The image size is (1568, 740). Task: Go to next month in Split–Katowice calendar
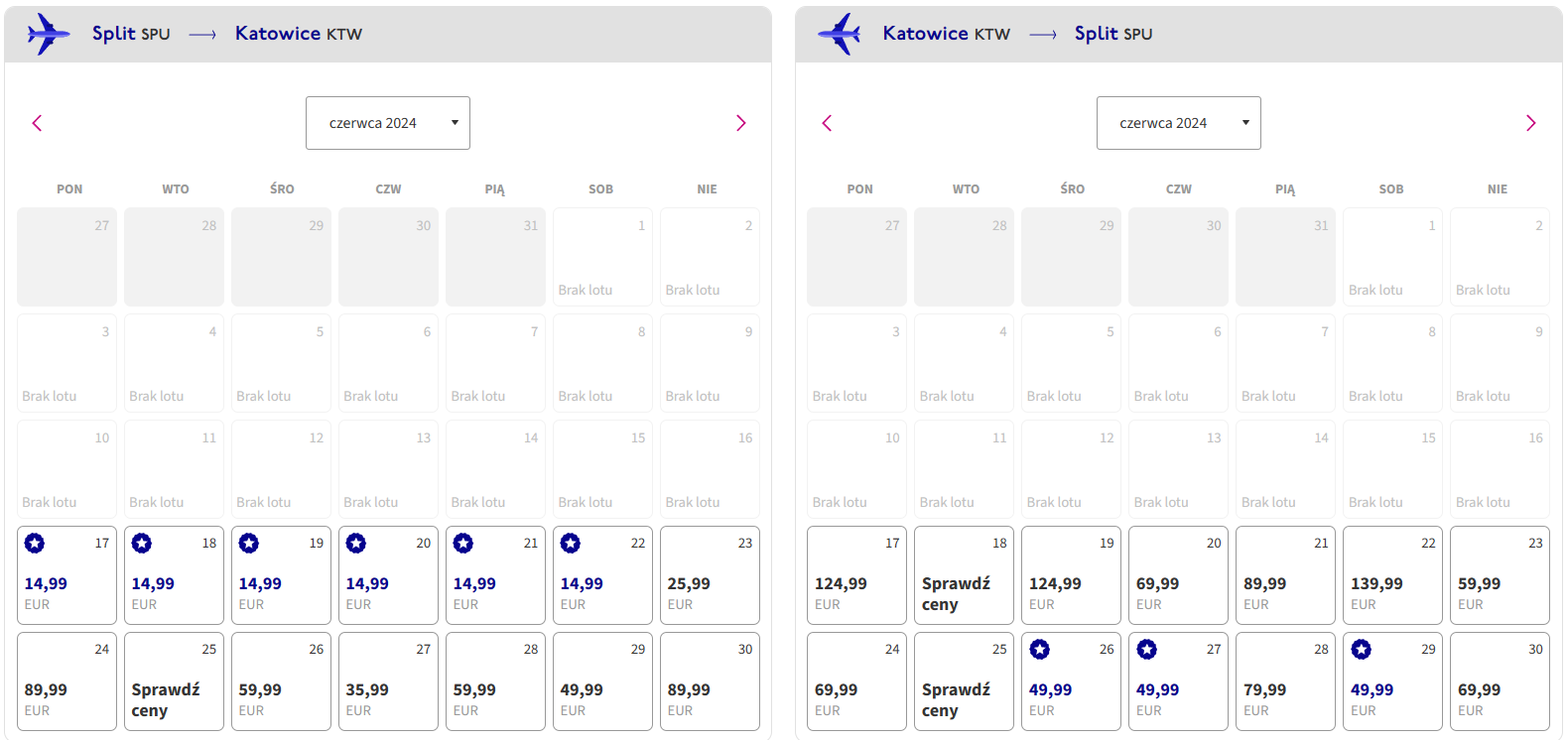(x=740, y=123)
